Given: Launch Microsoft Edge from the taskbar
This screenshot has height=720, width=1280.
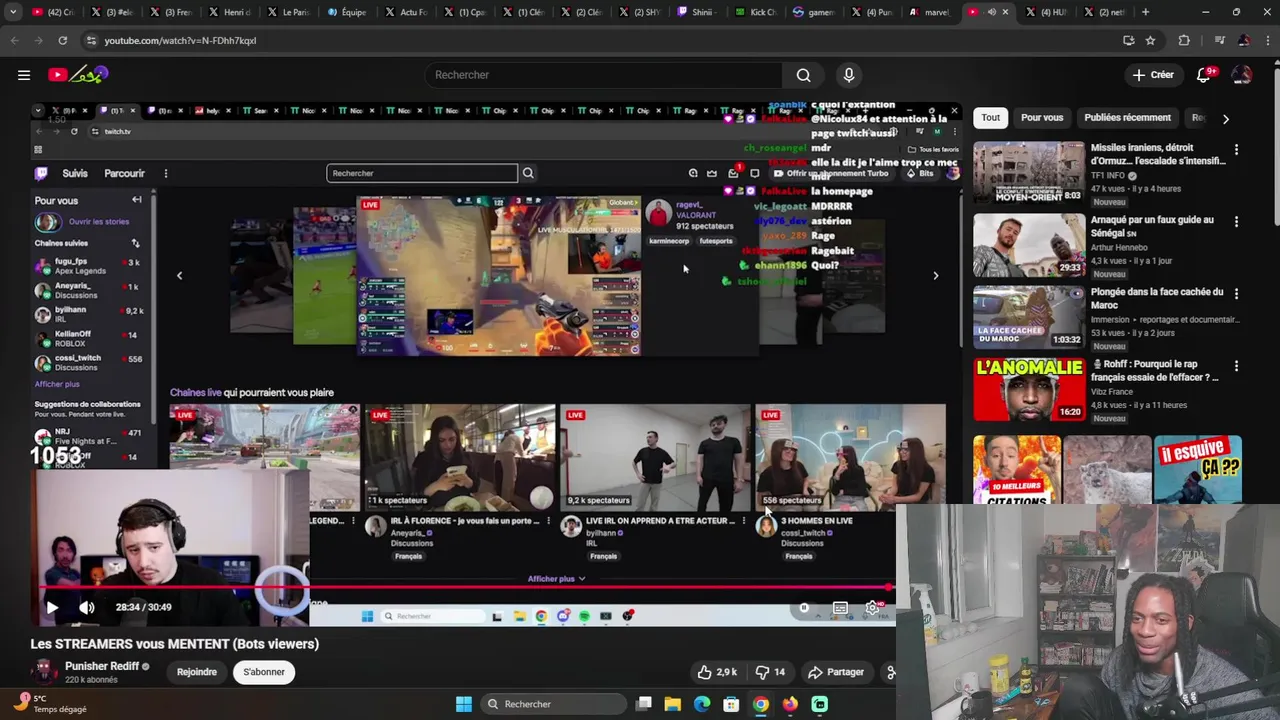Looking at the screenshot, I should click(x=702, y=704).
